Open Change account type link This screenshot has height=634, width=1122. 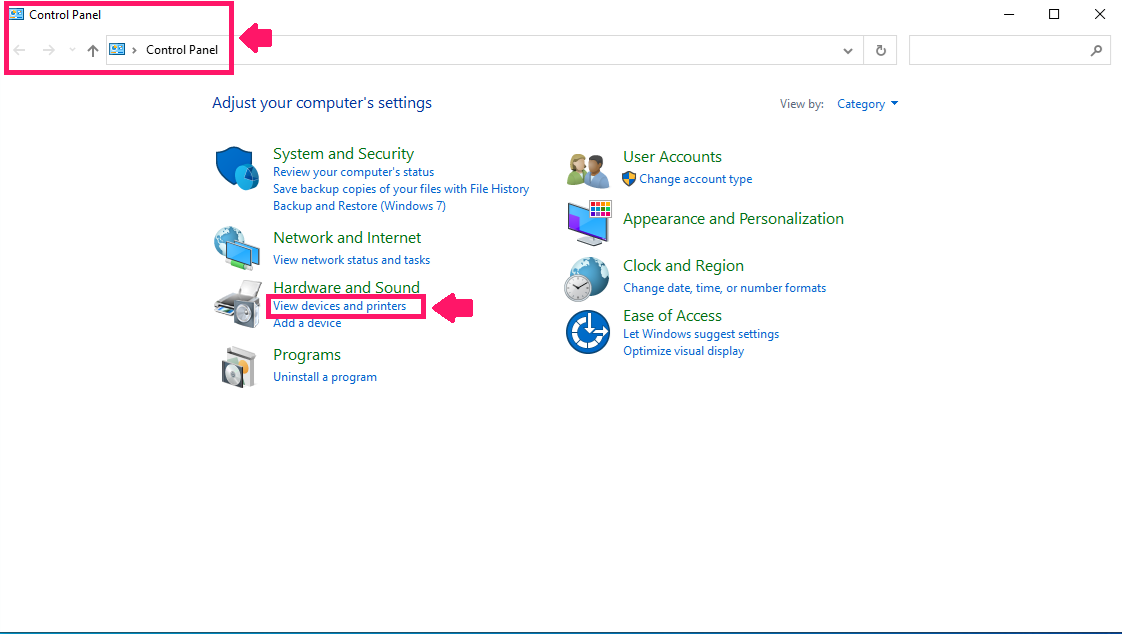(x=696, y=179)
